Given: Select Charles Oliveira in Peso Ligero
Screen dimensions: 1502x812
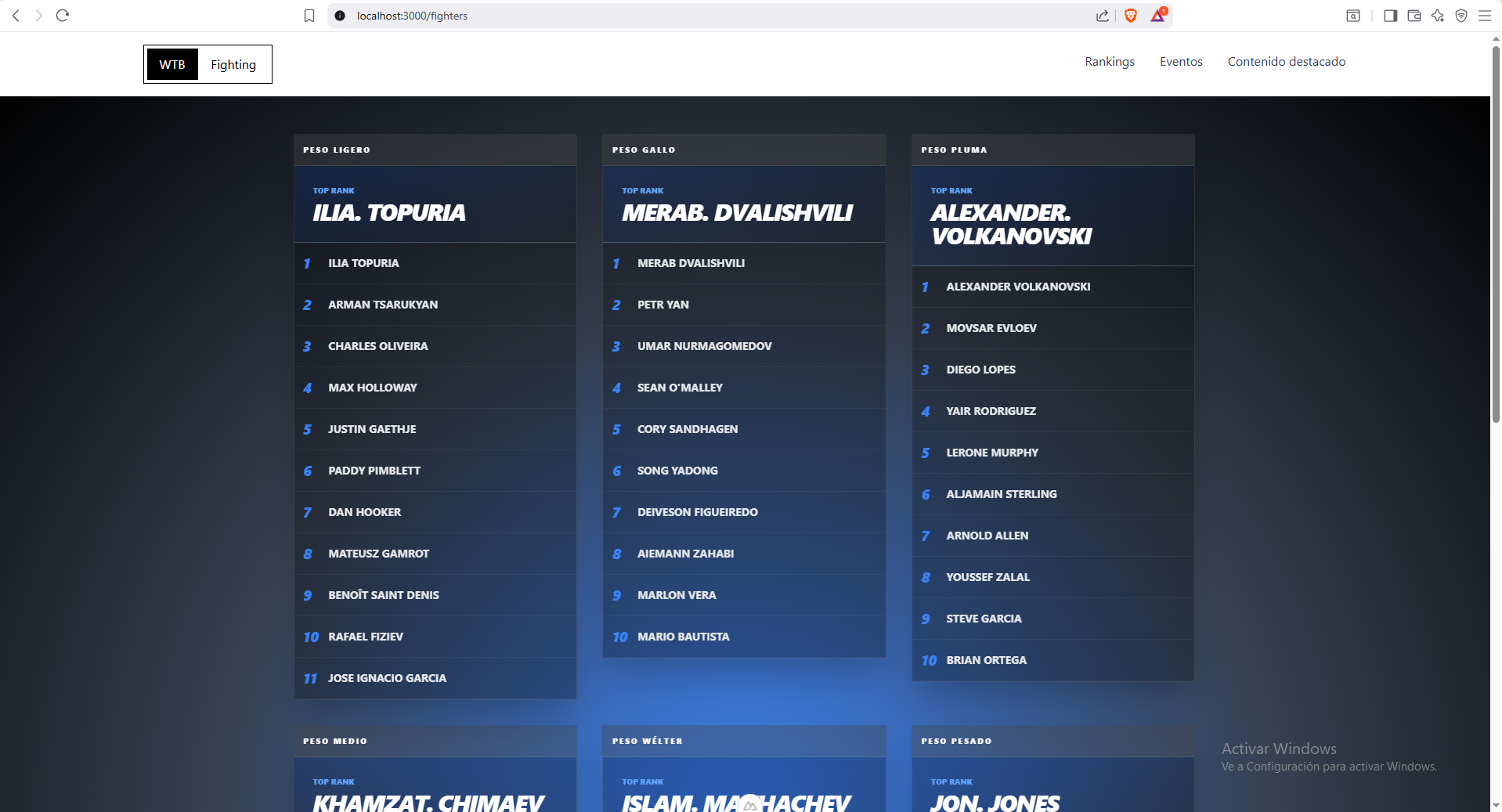Looking at the screenshot, I should tap(377, 346).
